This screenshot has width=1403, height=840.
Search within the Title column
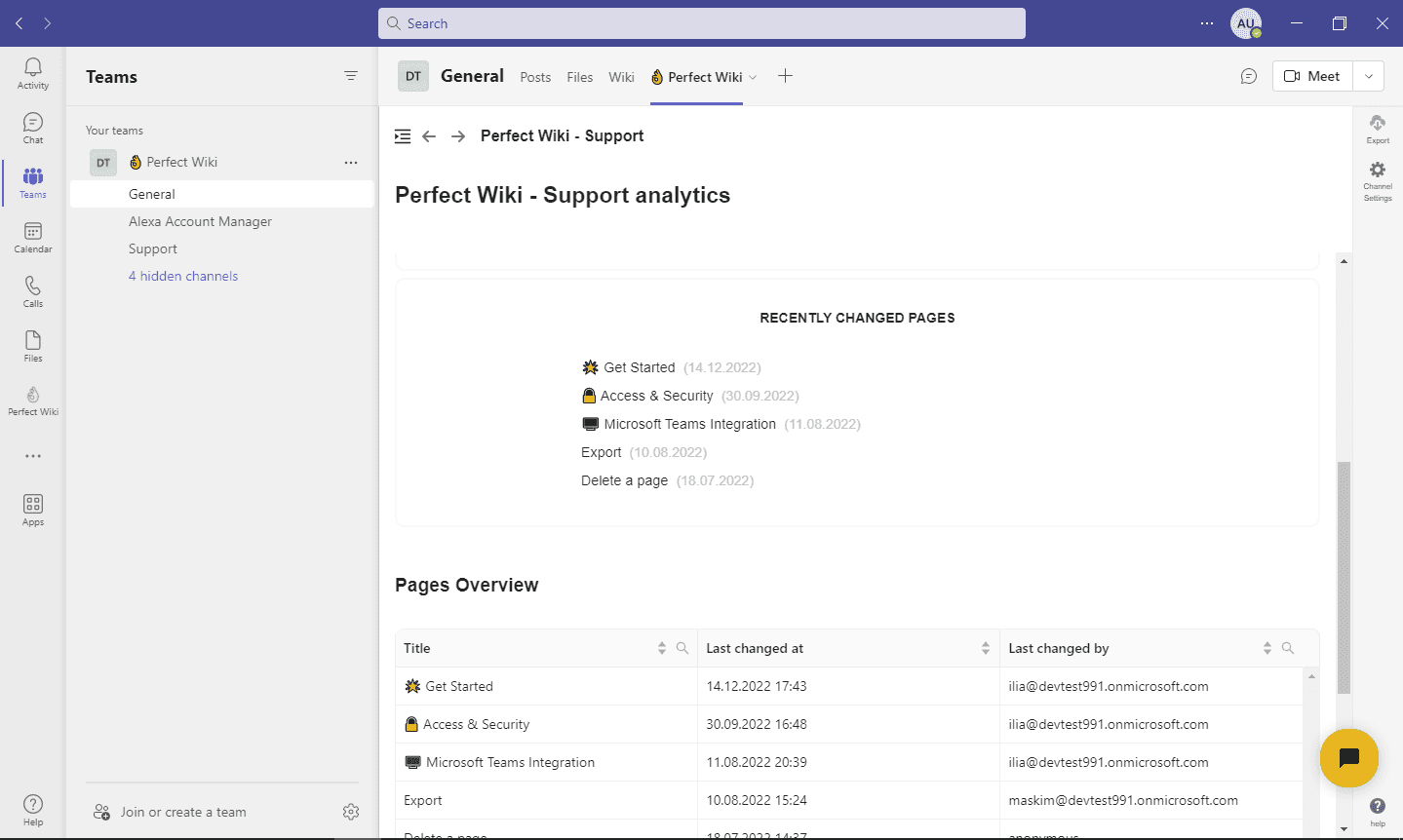682,648
